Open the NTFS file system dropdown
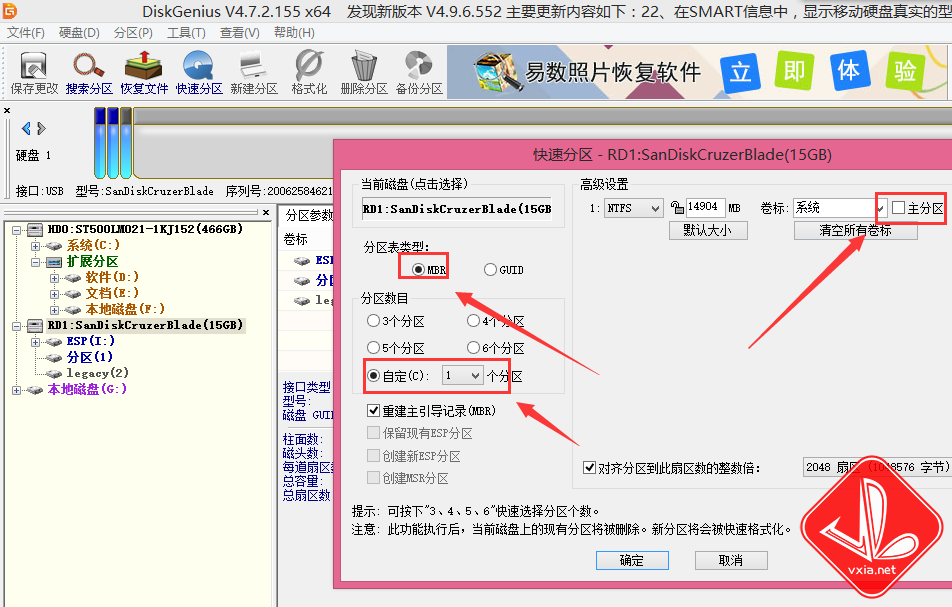952x607 pixels. tap(633, 208)
